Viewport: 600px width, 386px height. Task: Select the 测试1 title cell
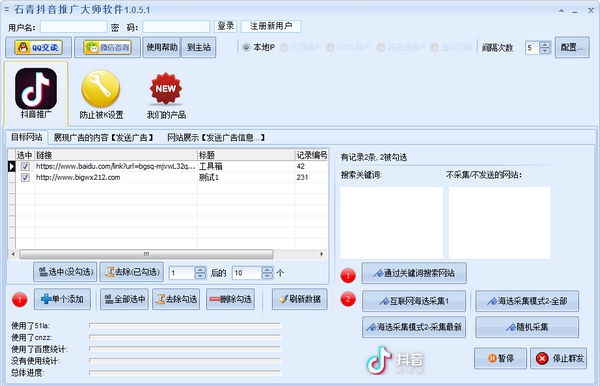coord(246,178)
